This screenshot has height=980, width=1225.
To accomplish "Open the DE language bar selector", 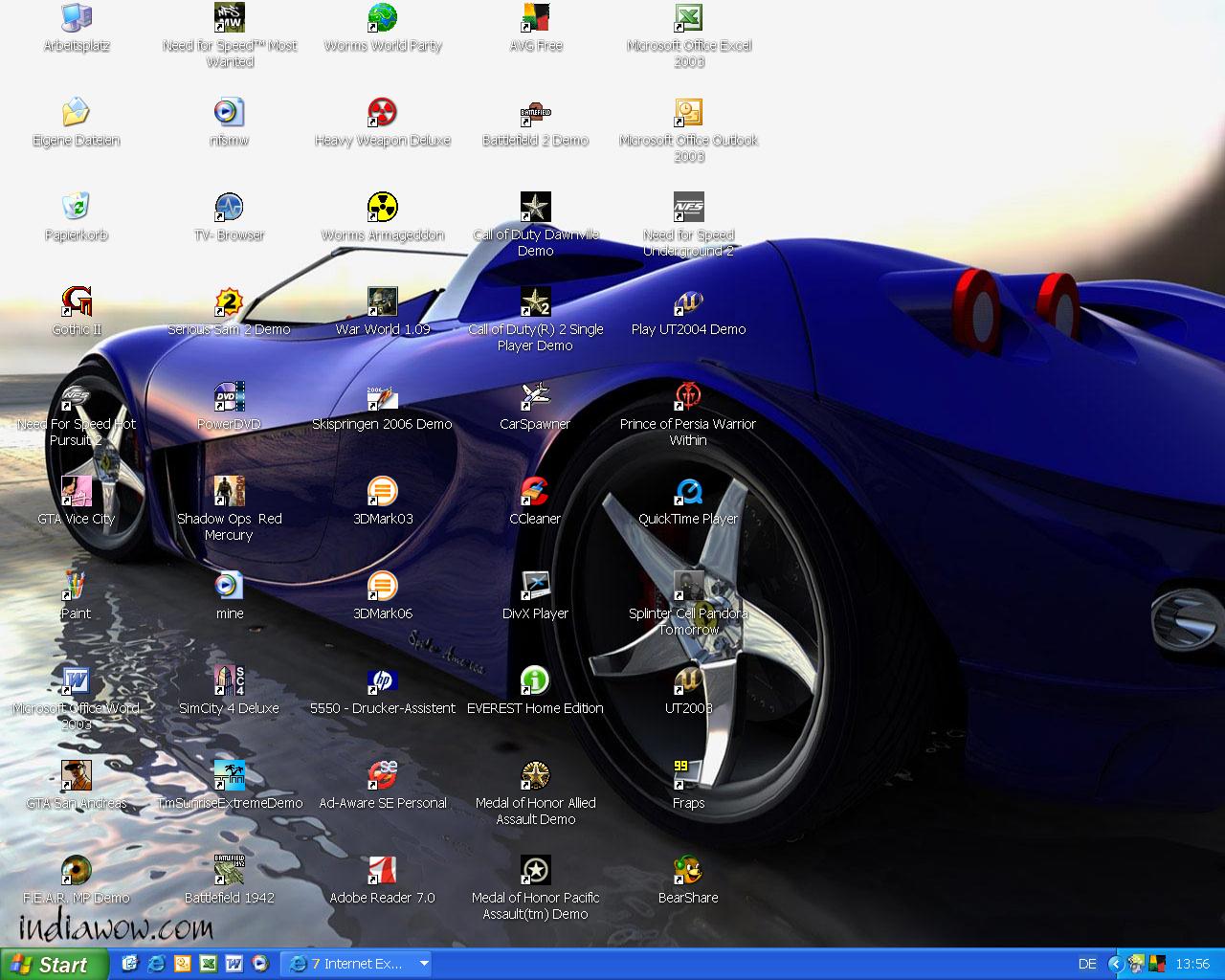I will pyautogui.click(x=1087, y=964).
